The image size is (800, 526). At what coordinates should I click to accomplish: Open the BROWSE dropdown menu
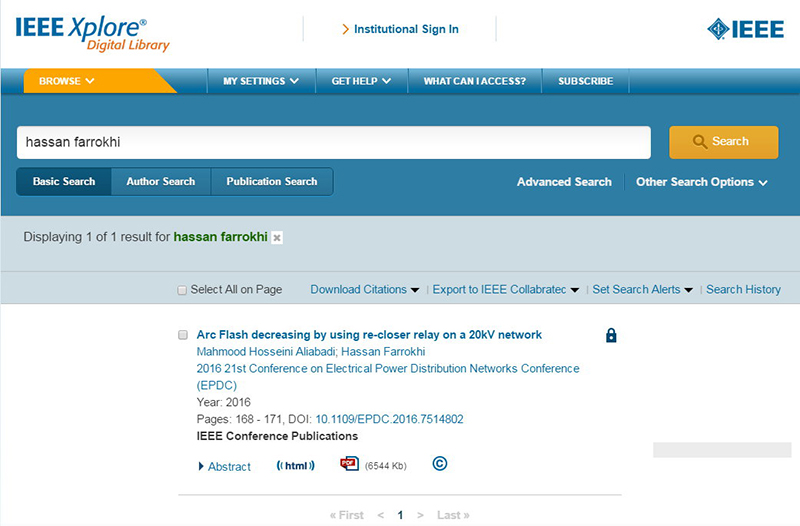[x=66, y=81]
